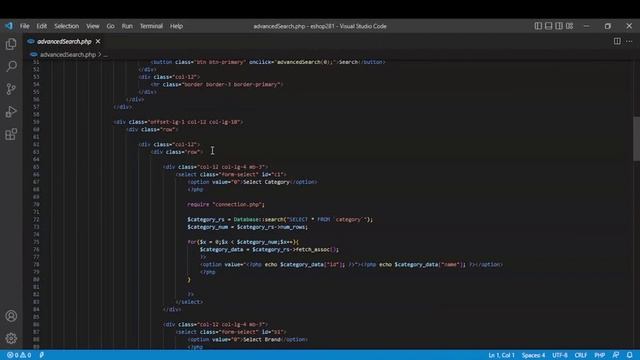This screenshot has height=360, width=640.
Task: Open the Run menu
Action: [x=127, y=26]
